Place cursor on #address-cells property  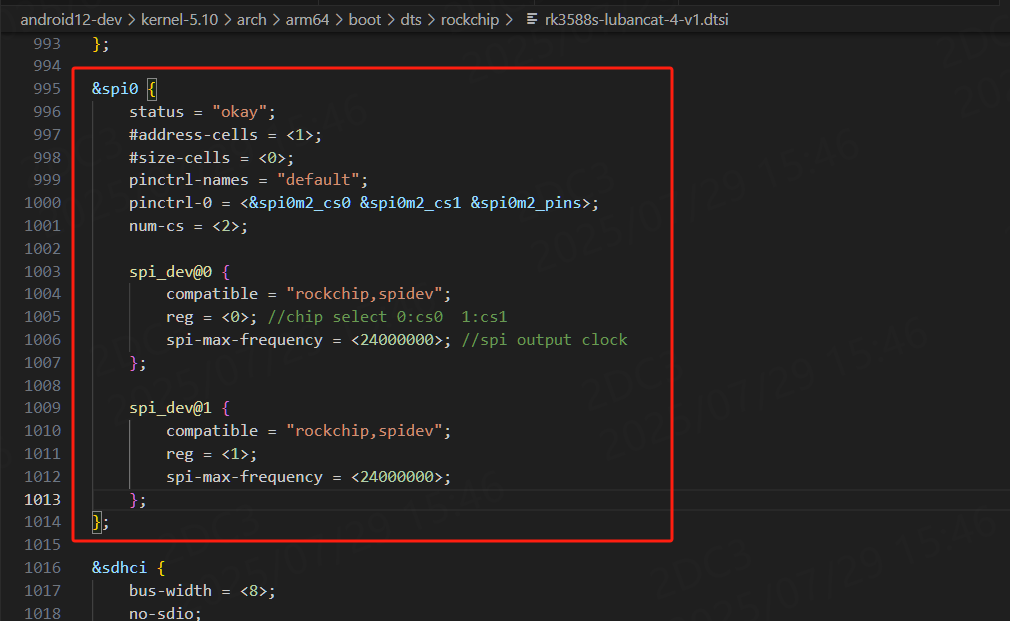[193, 135]
